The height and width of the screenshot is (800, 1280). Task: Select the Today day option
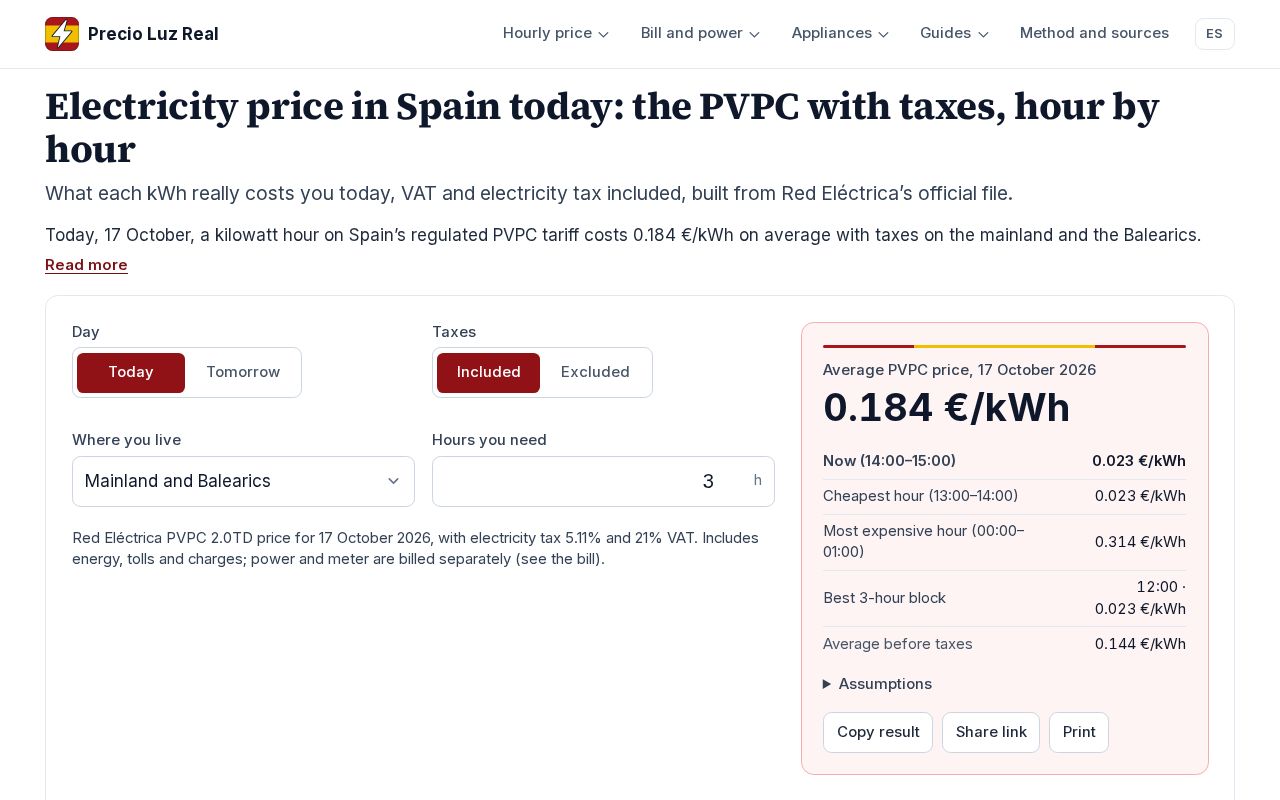tap(131, 372)
